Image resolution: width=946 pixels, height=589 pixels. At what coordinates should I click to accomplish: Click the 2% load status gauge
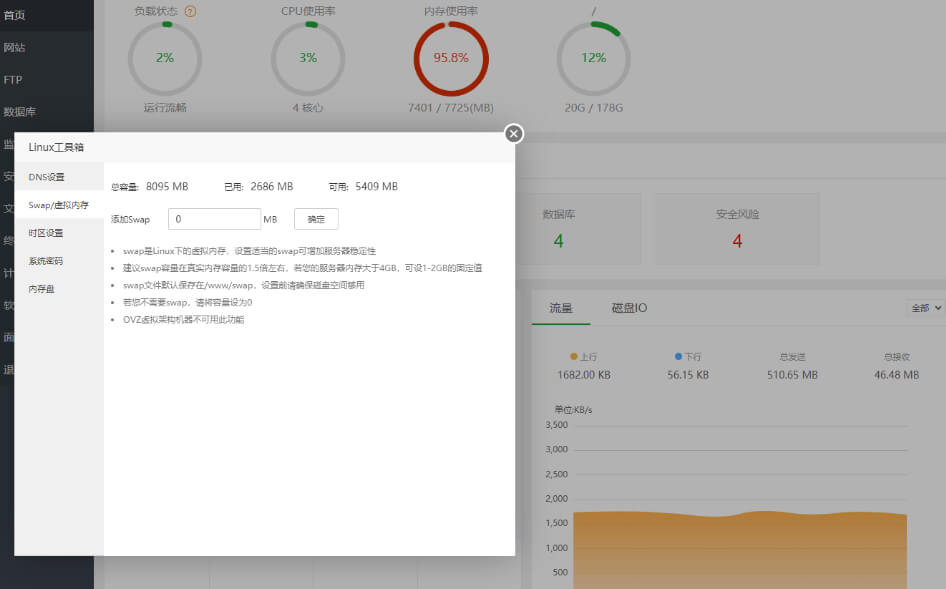coord(165,58)
